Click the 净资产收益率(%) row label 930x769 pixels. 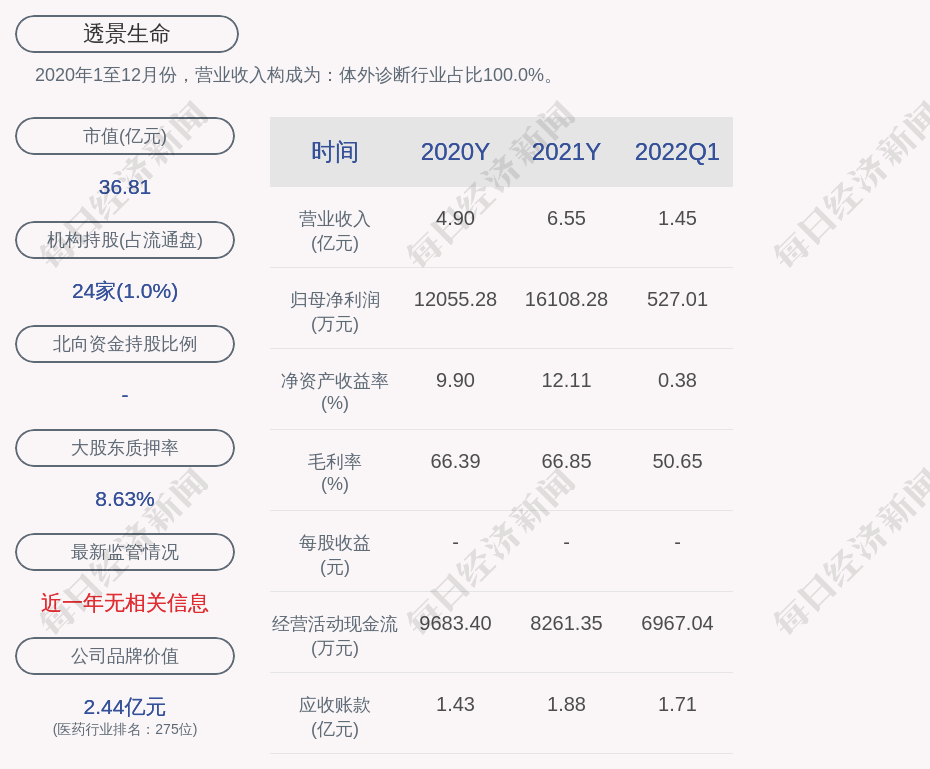335,392
